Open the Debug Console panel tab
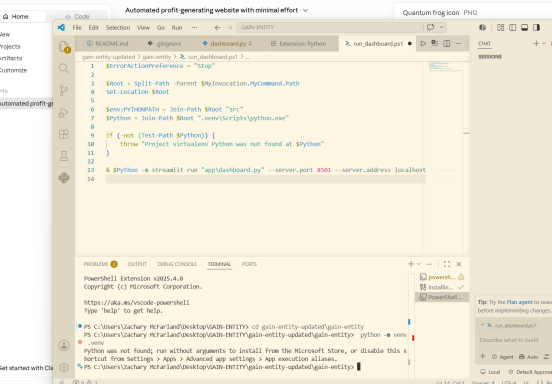This screenshot has height=384, width=552. 177,264
